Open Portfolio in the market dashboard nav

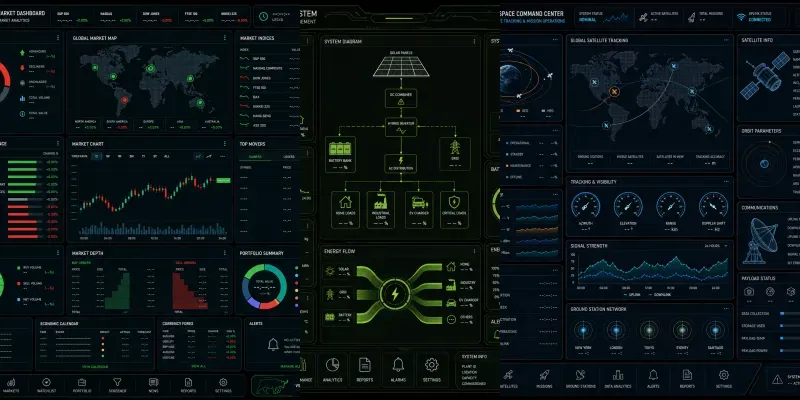point(82,385)
